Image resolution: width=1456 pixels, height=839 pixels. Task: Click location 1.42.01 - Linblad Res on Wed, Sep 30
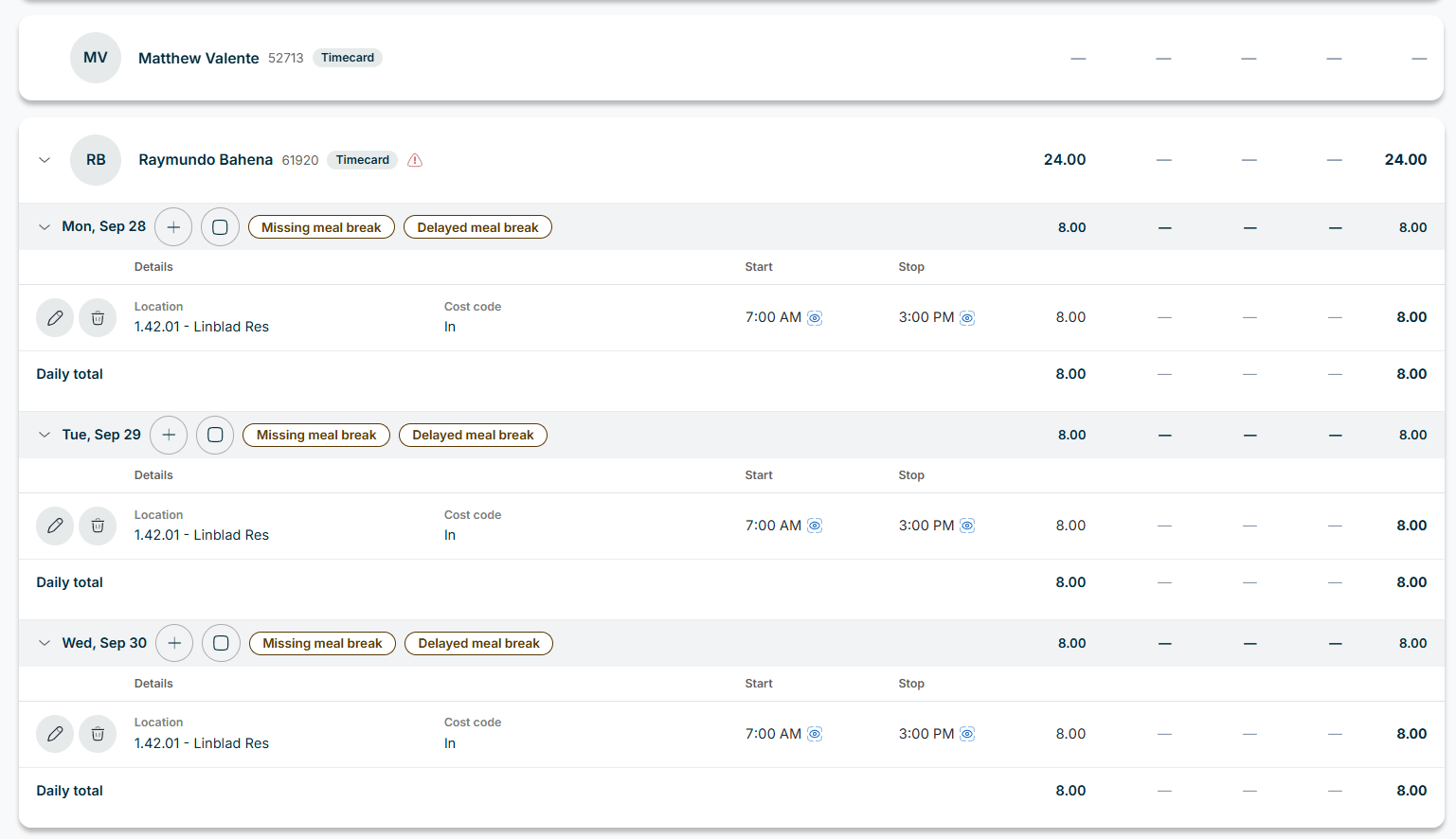202,743
